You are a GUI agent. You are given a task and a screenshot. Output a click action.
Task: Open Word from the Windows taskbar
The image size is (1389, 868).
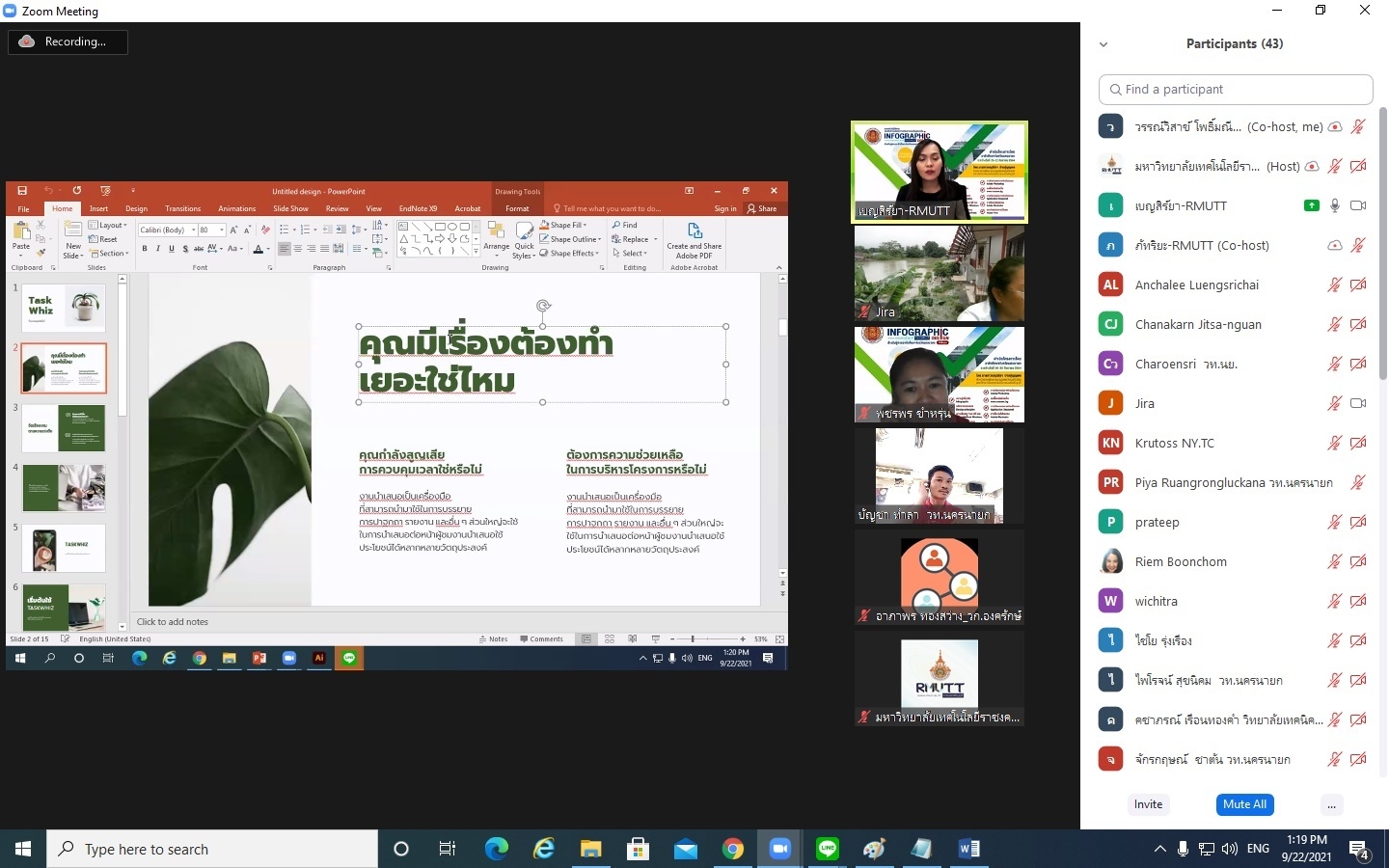coord(968,849)
